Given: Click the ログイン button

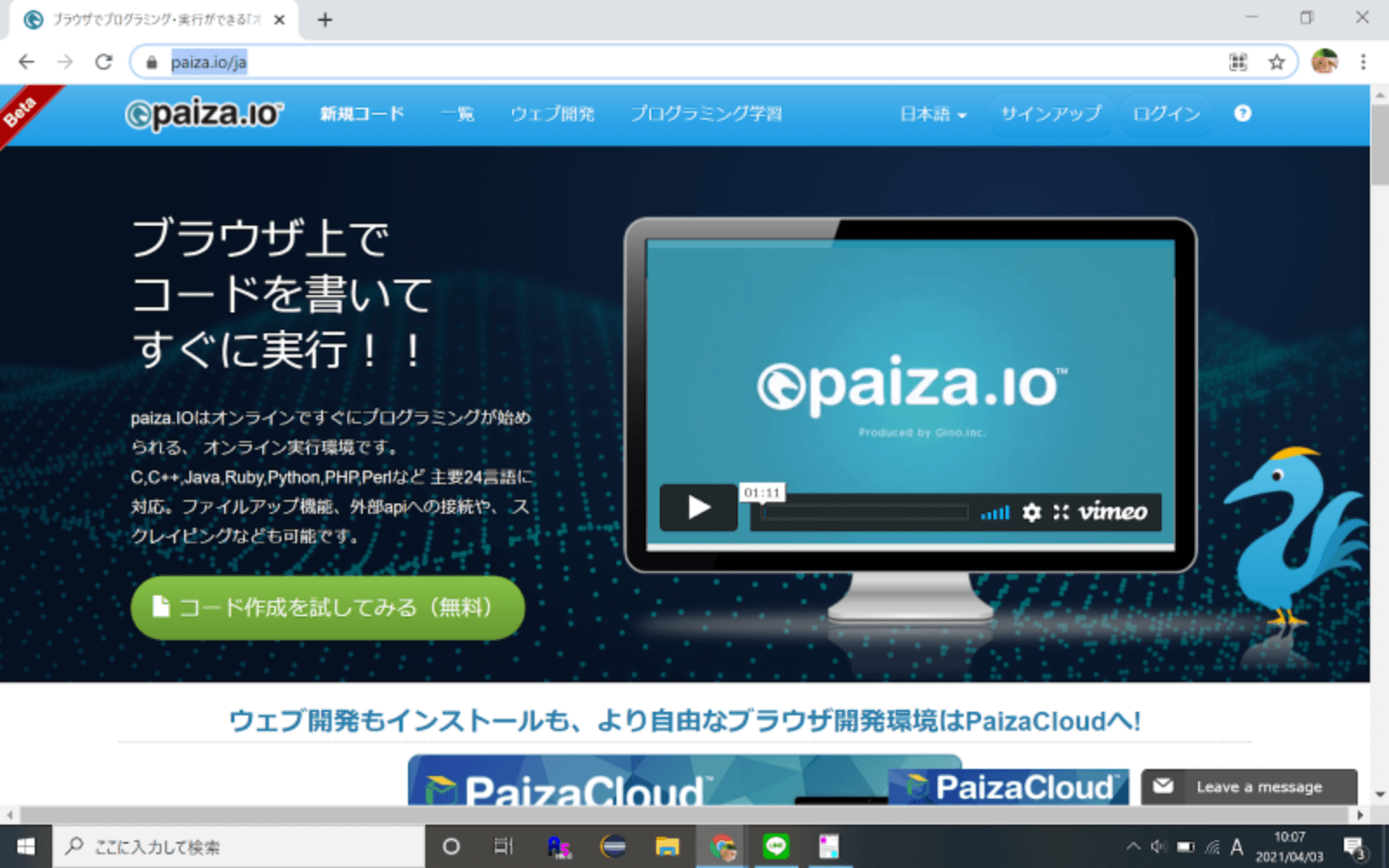Looking at the screenshot, I should [x=1165, y=113].
